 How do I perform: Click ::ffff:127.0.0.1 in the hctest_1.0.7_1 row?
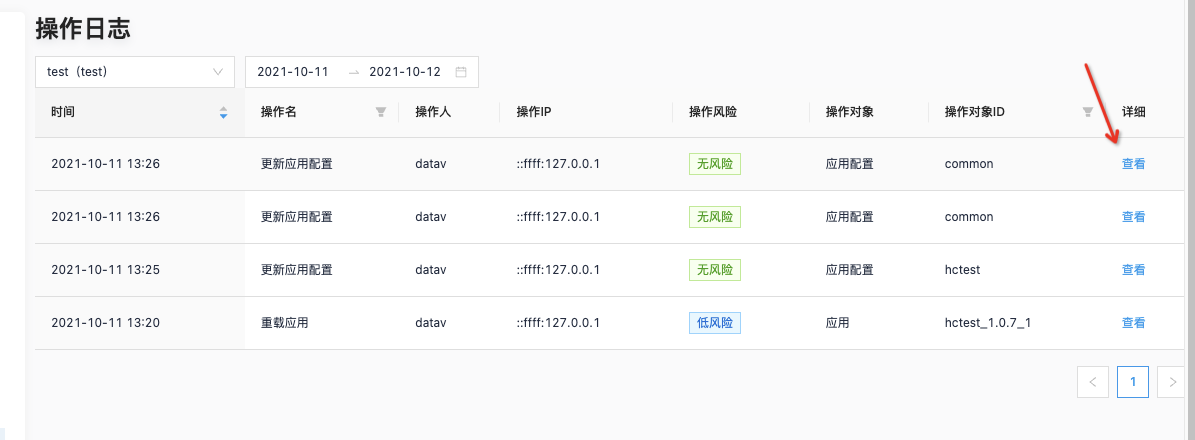(x=558, y=323)
